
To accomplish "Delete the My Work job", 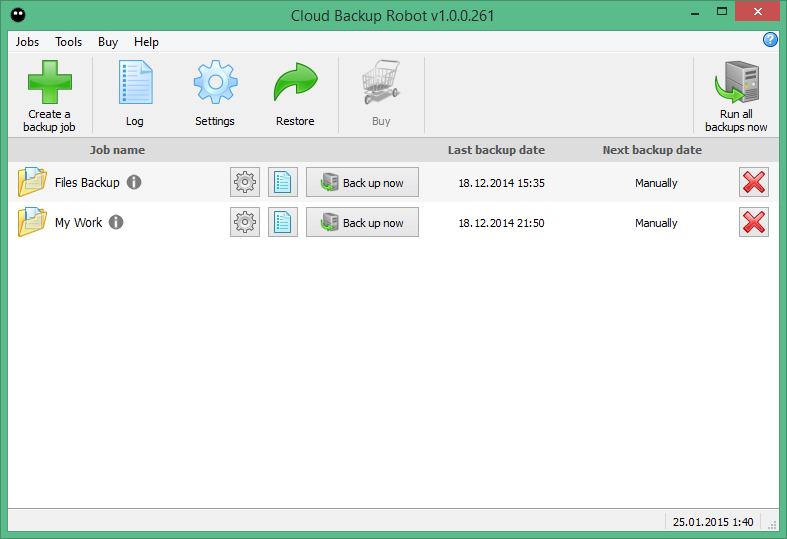I will (754, 223).
